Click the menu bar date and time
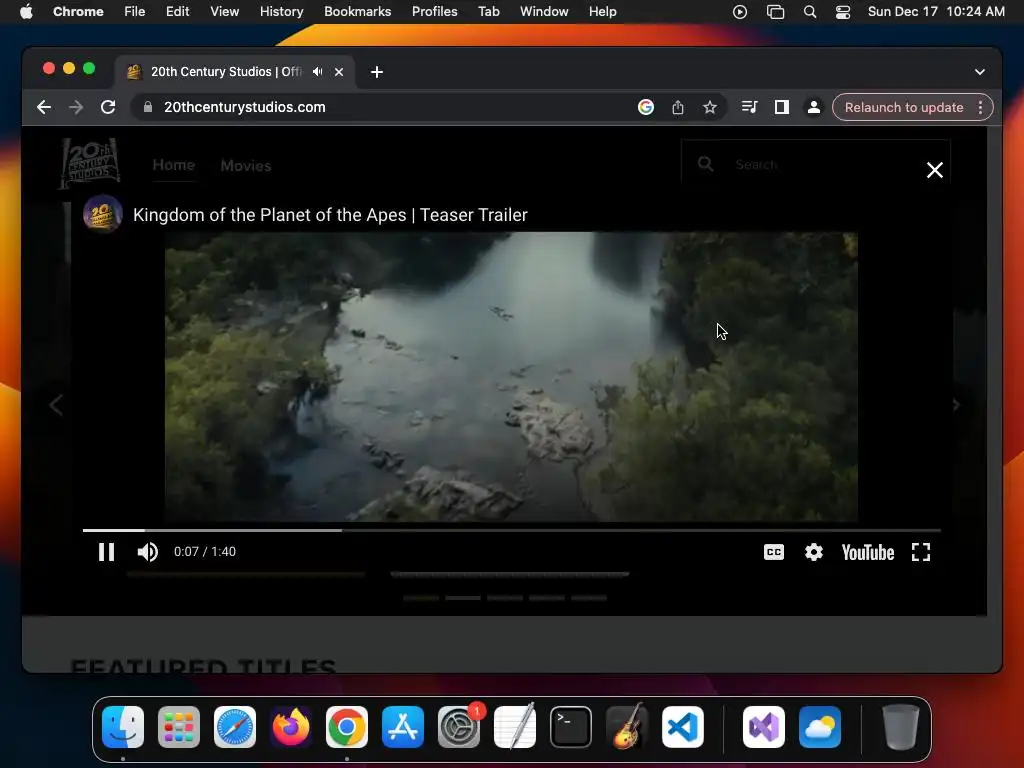Viewport: 1024px width, 768px height. [x=936, y=12]
